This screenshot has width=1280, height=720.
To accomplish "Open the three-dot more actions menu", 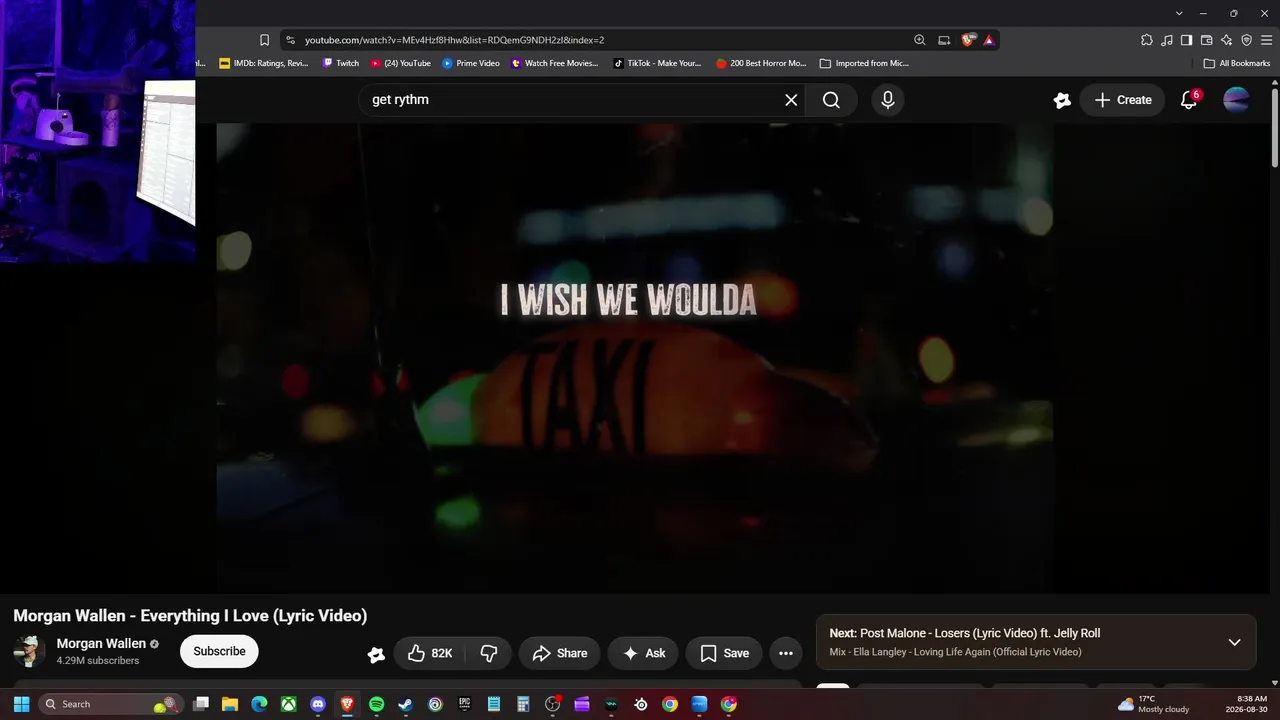I will pyautogui.click(x=786, y=653).
